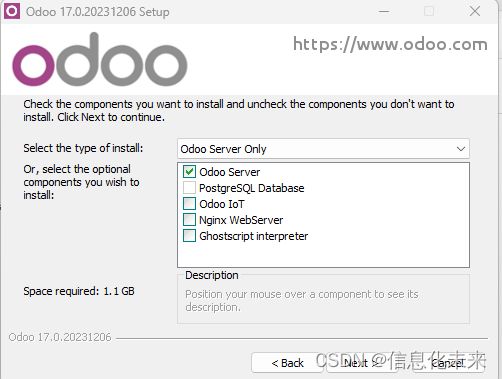
Task: Click the large Odoo logo banner
Action: (100, 59)
